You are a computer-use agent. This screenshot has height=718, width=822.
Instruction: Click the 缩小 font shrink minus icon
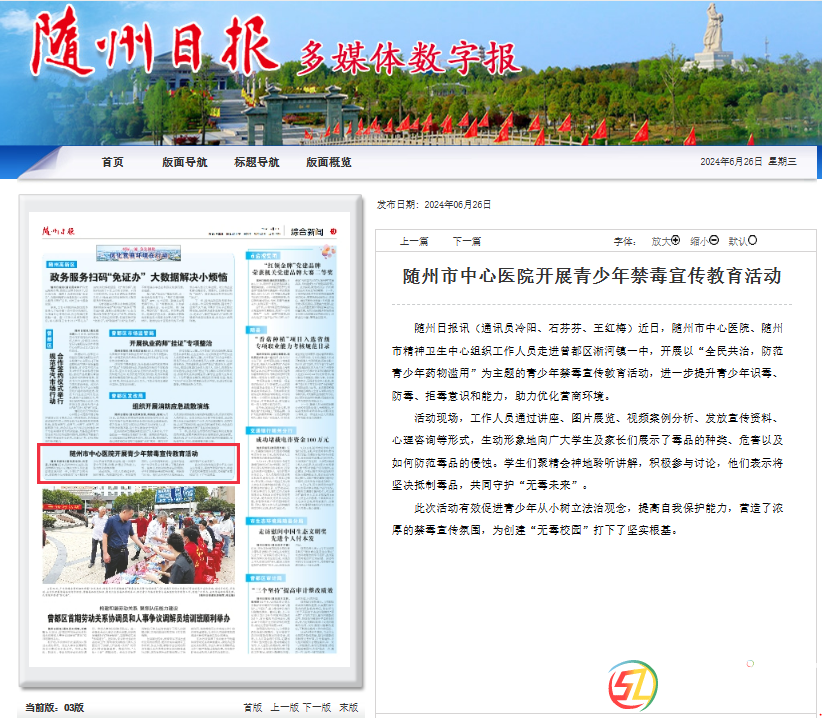point(714,240)
